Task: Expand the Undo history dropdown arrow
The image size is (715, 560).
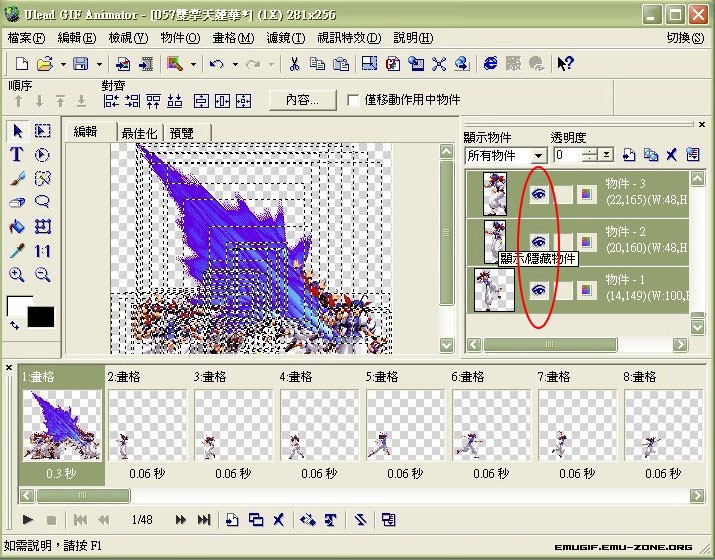Action: (235, 64)
